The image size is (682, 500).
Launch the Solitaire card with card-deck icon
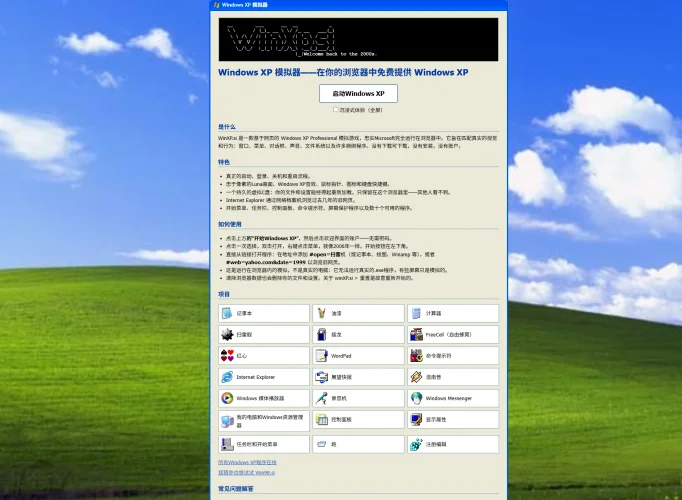click(x=358, y=335)
